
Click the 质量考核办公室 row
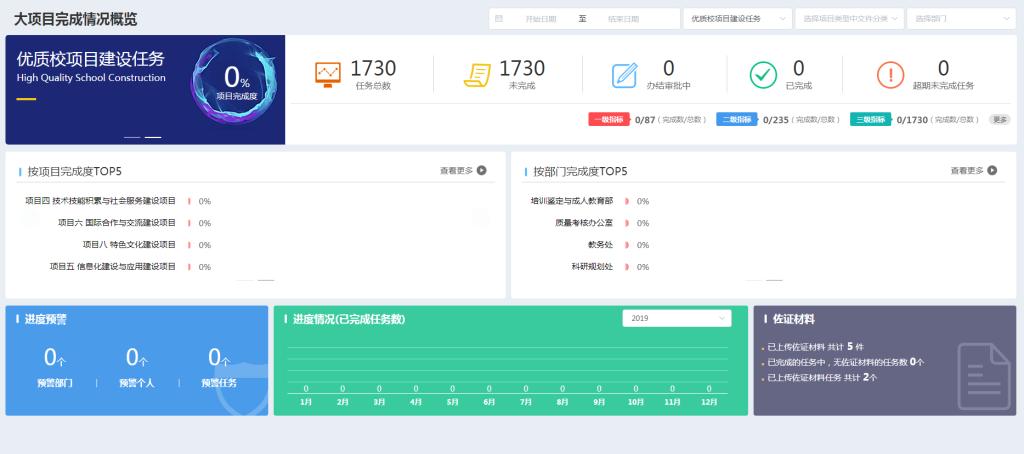[x=601, y=223]
